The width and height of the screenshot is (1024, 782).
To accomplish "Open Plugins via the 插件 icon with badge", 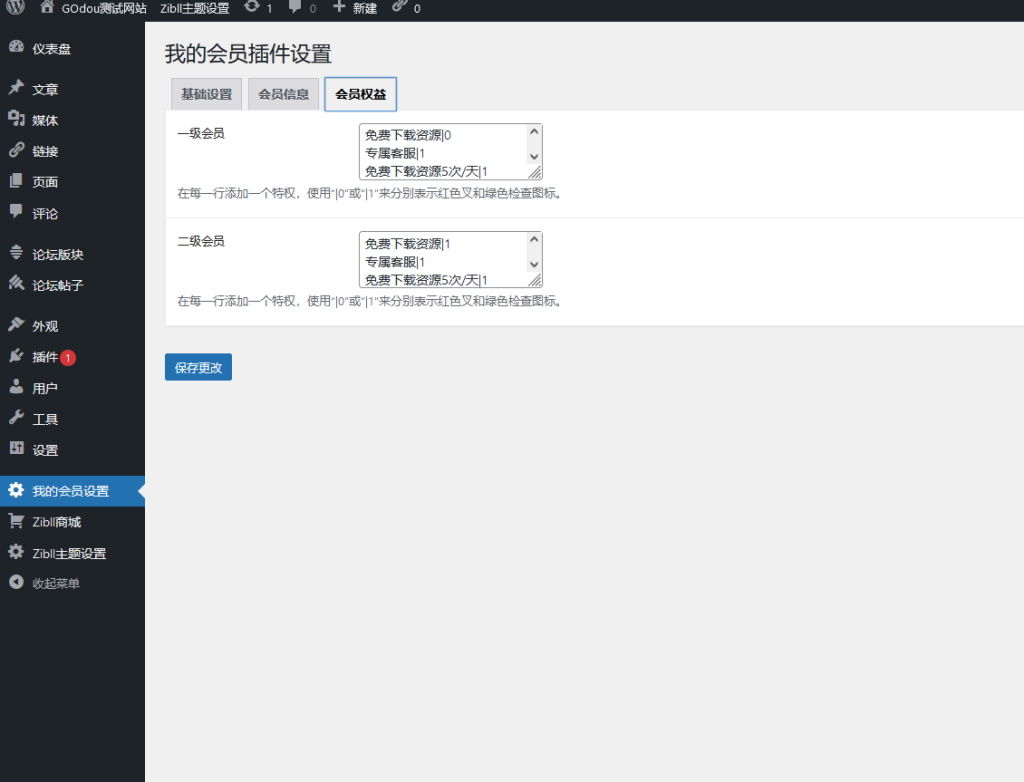I will pos(15,356).
